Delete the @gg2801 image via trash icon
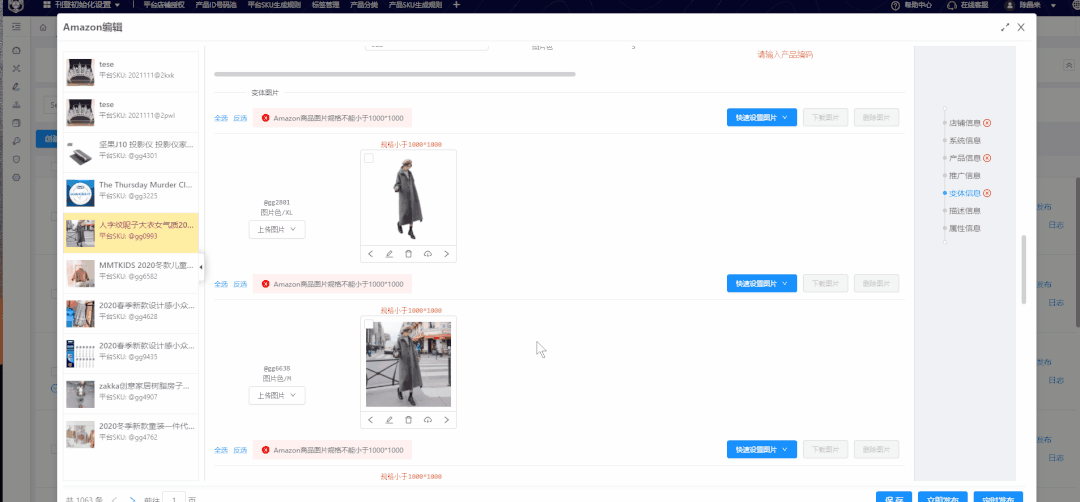 coord(408,254)
